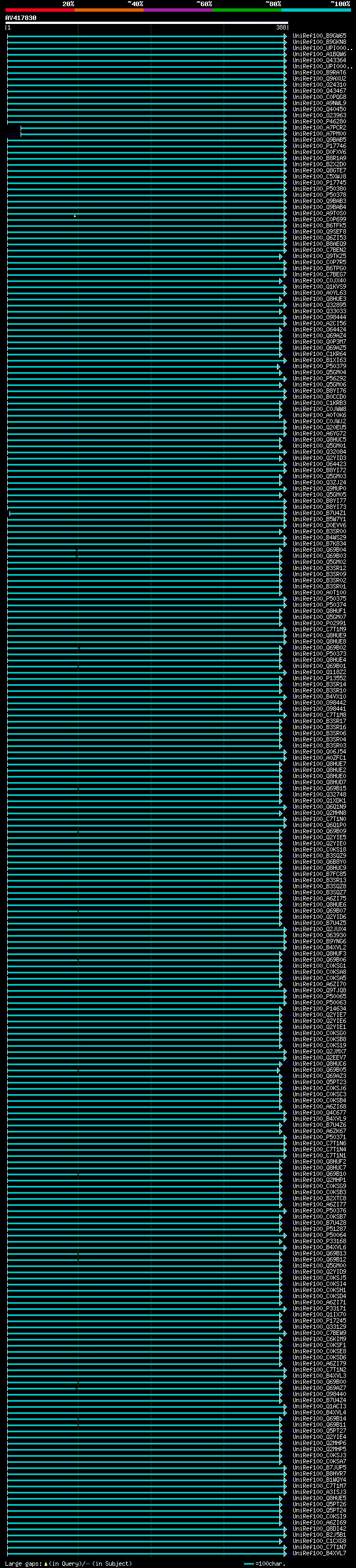Select hit label UniRef100_B6TPG0
The width and height of the screenshot is (356, 1568).
319,269
